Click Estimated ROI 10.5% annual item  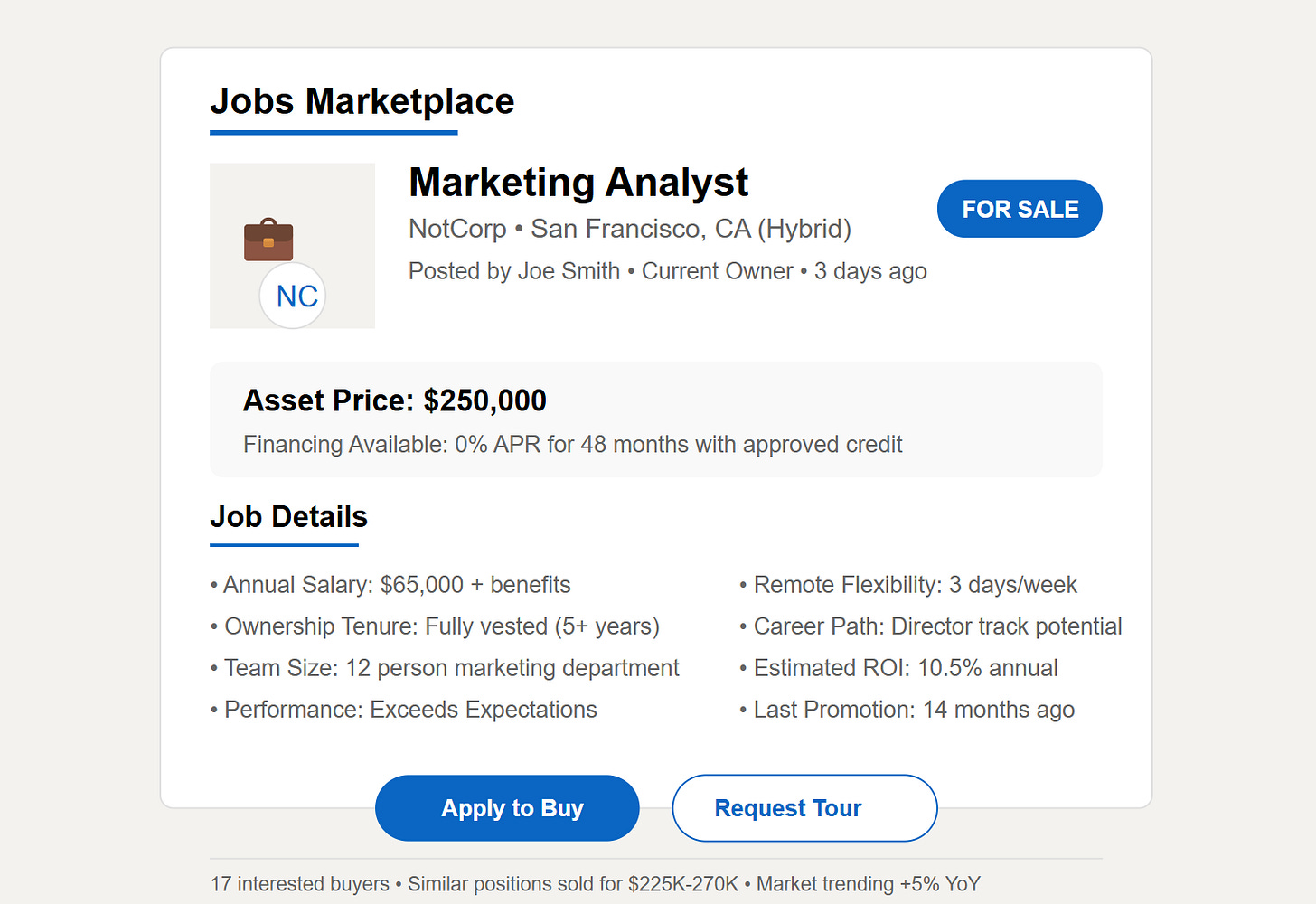coord(898,668)
